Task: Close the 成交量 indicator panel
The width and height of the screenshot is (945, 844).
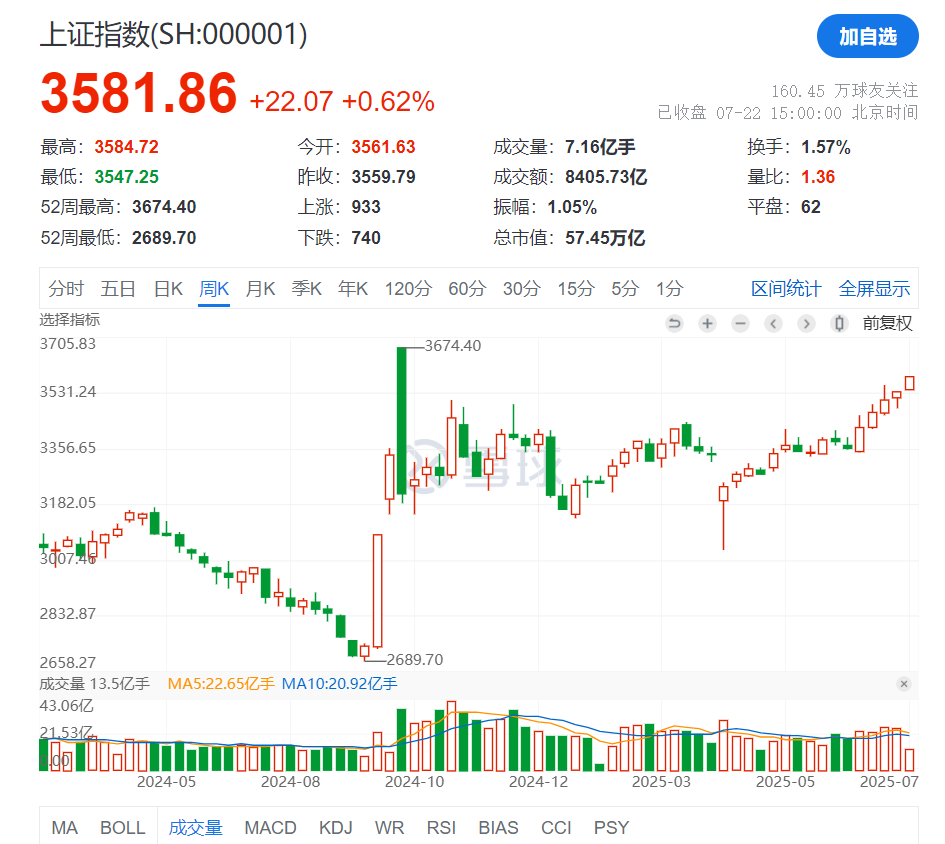Action: [903, 684]
